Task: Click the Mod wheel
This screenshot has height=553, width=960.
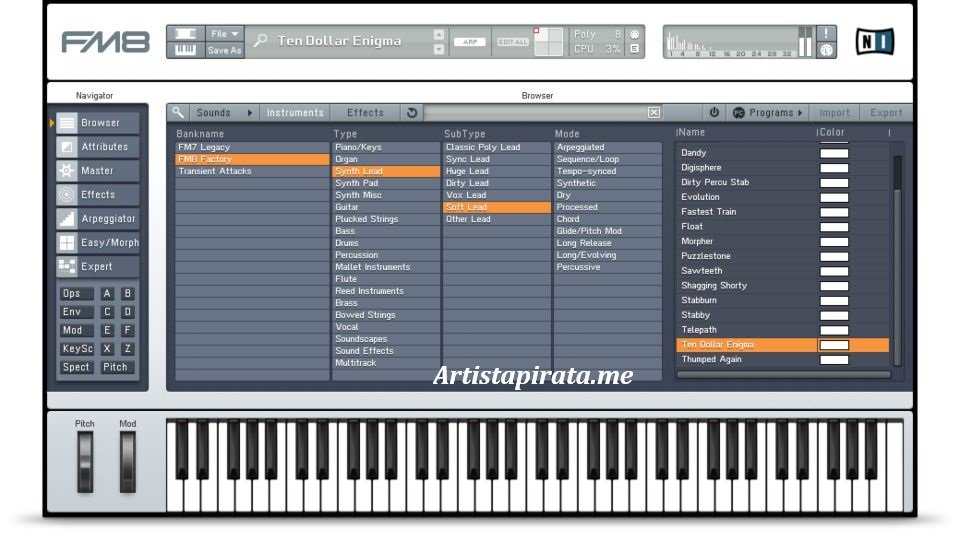Action: click(127, 462)
